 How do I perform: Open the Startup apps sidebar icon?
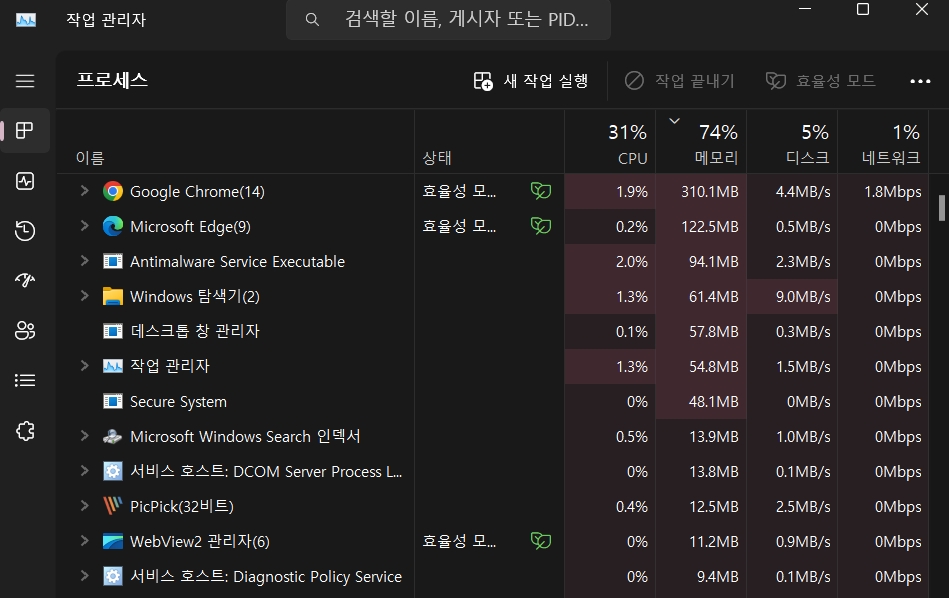click(x=25, y=280)
